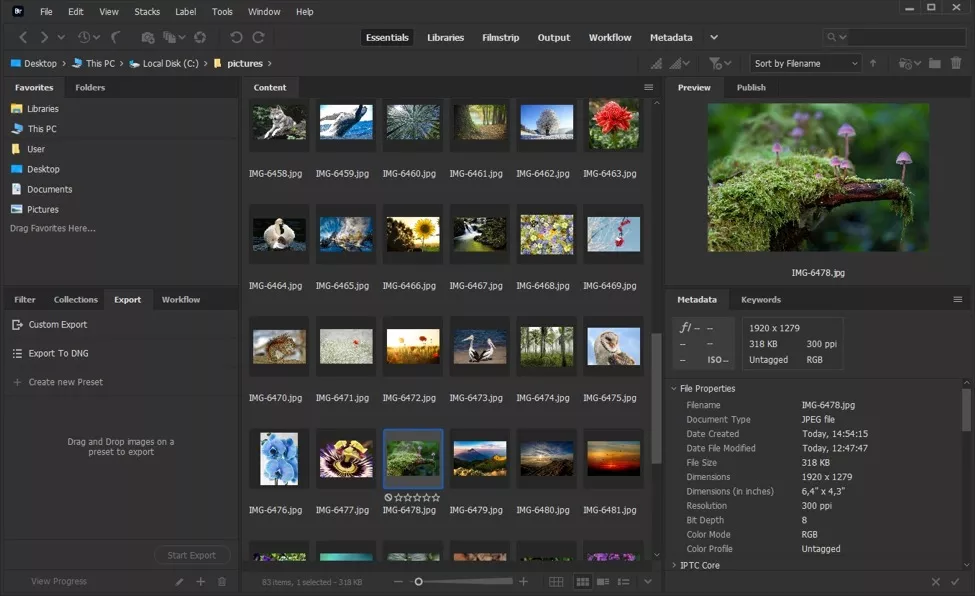The image size is (975, 596).
Task: Switch to list view layout
Action: click(x=624, y=581)
